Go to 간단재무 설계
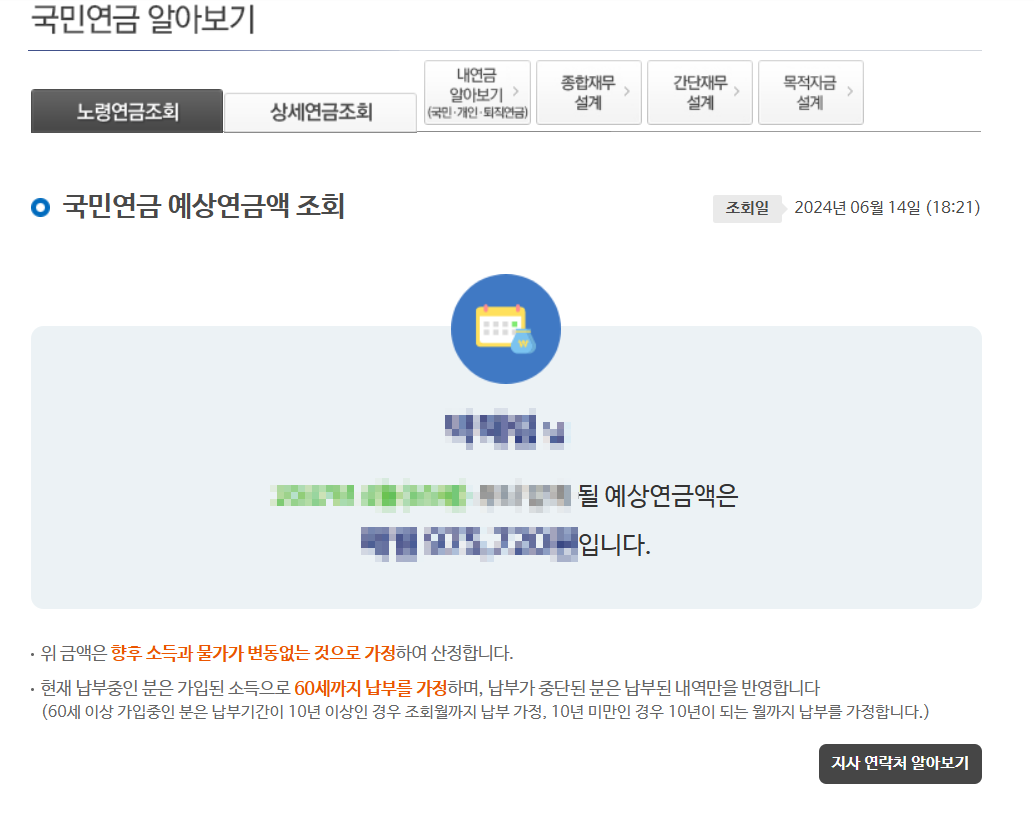 (x=700, y=92)
